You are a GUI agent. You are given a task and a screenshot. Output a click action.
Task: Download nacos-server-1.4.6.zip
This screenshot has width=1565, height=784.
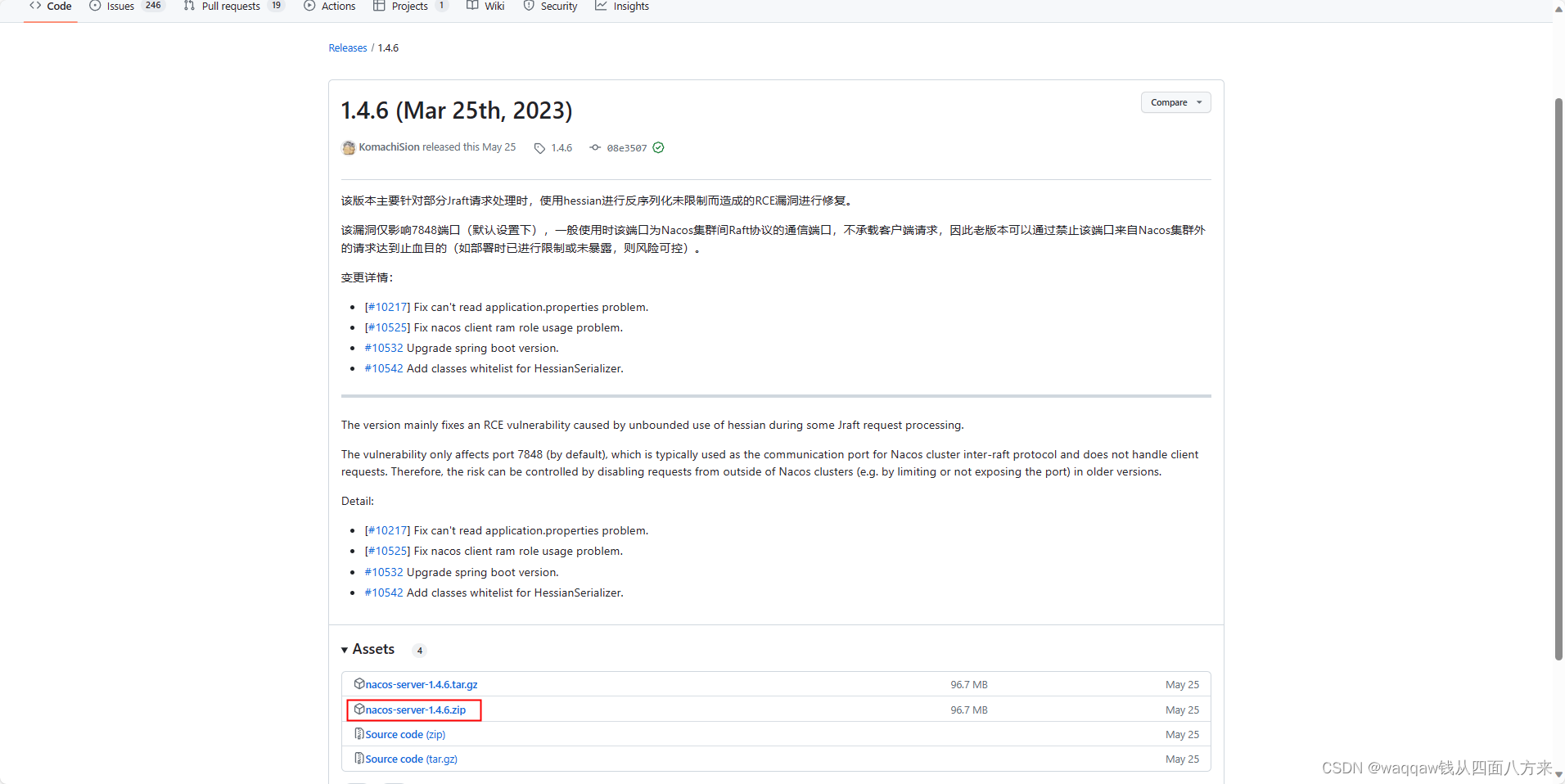tap(415, 710)
